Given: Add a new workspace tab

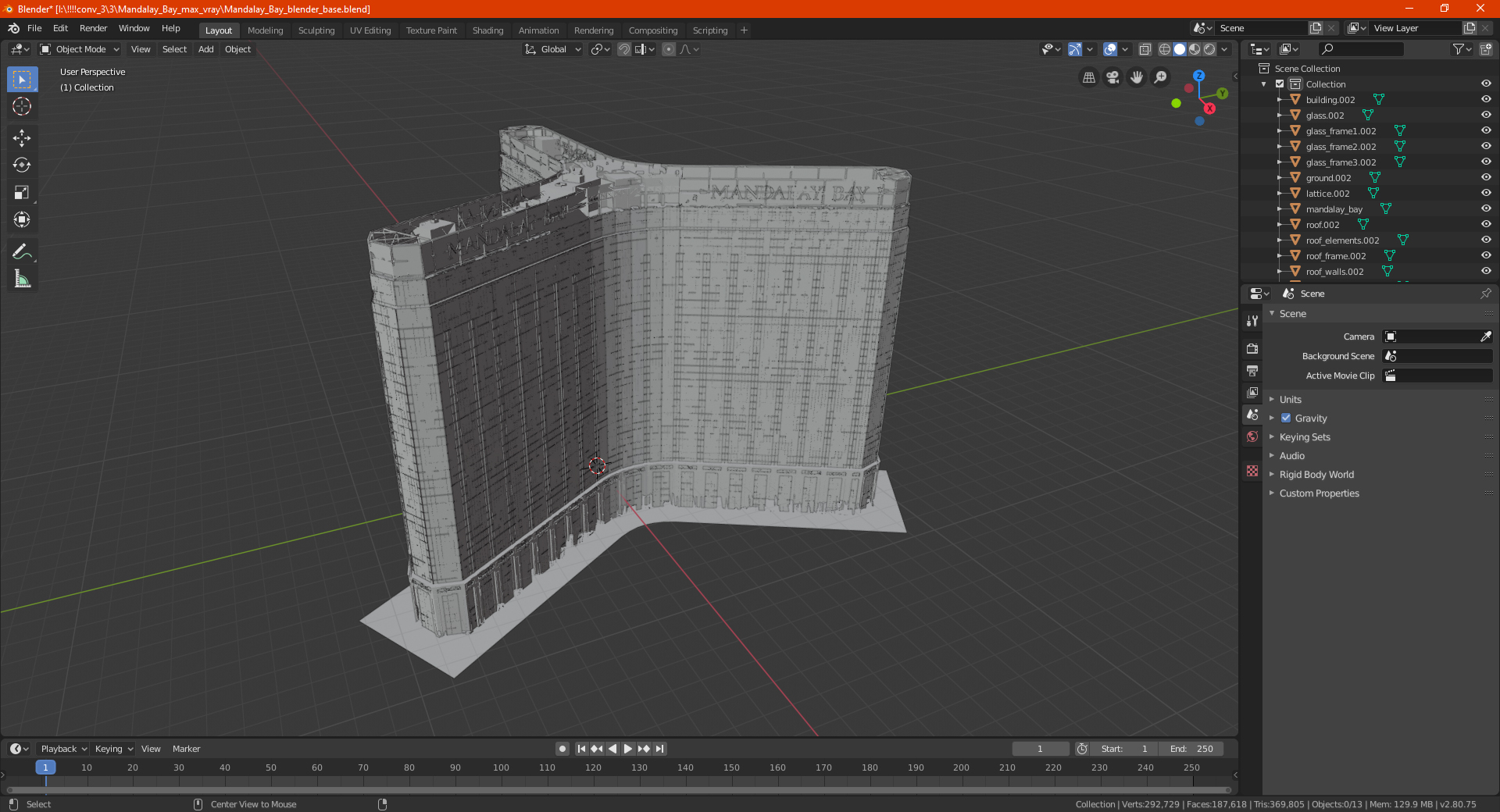Looking at the screenshot, I should coord(744,30).
